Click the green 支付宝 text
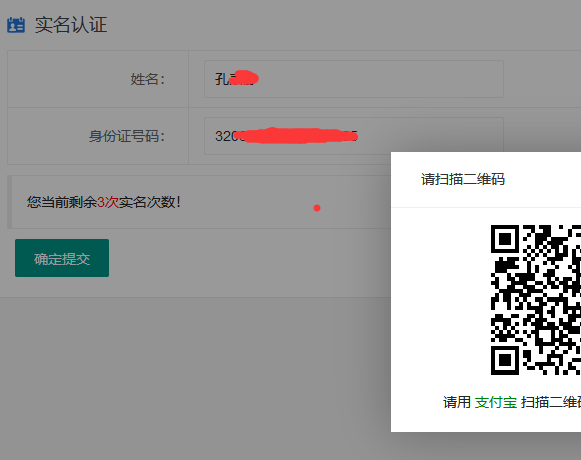The height and width of the screenshot is (460, 581). 496,402
